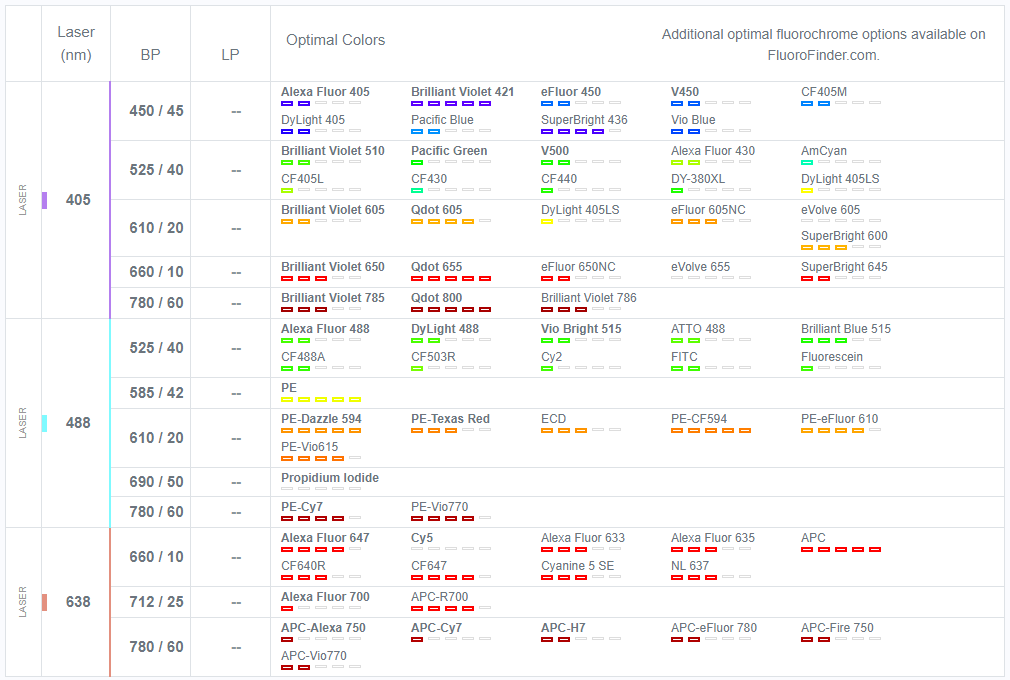The image size is (1010, 680).
Task: Choose the Cyanine 5 SE fluorochrome
Action: point(577,566)
